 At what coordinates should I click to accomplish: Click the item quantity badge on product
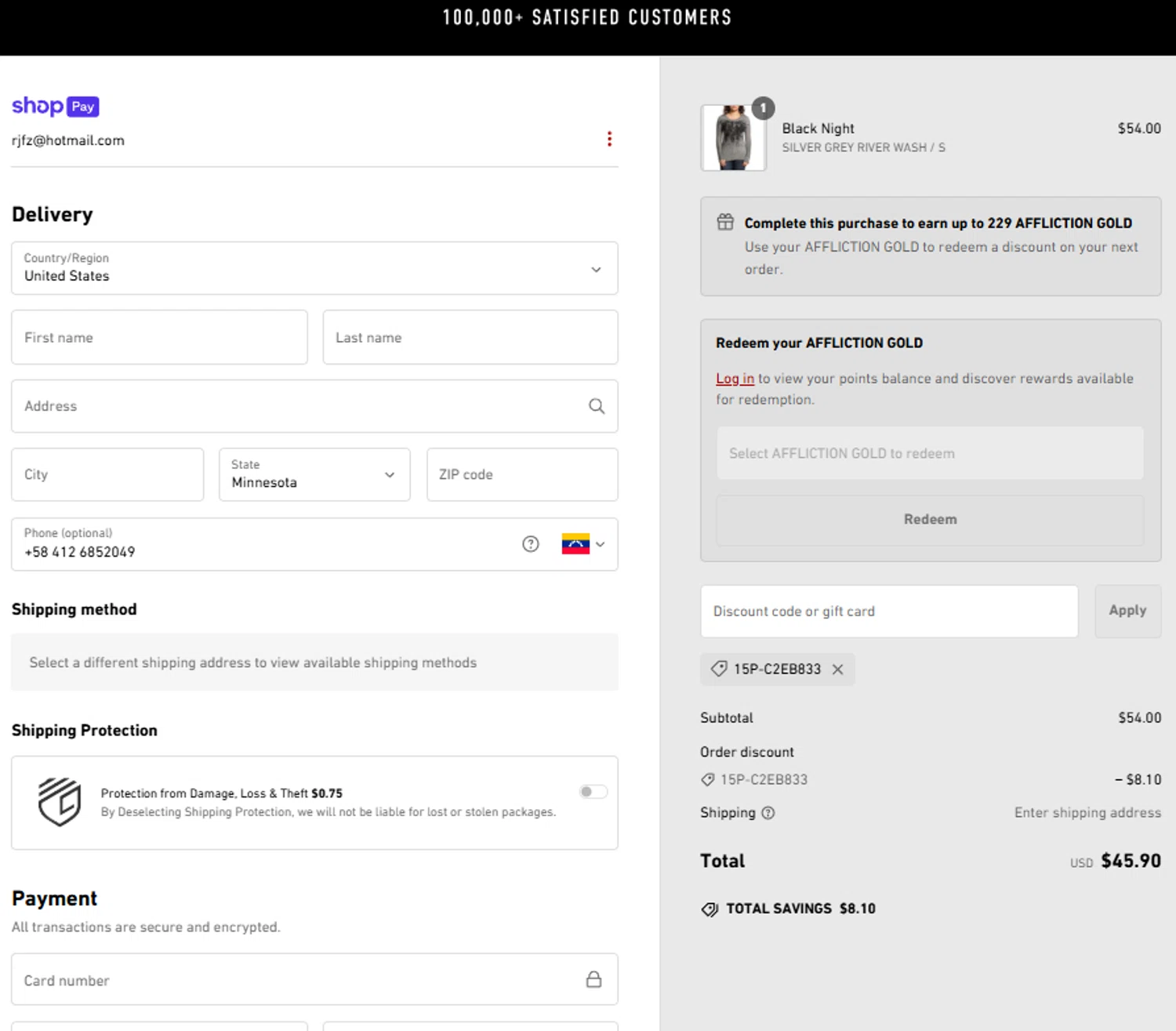(x=763, y=108)
